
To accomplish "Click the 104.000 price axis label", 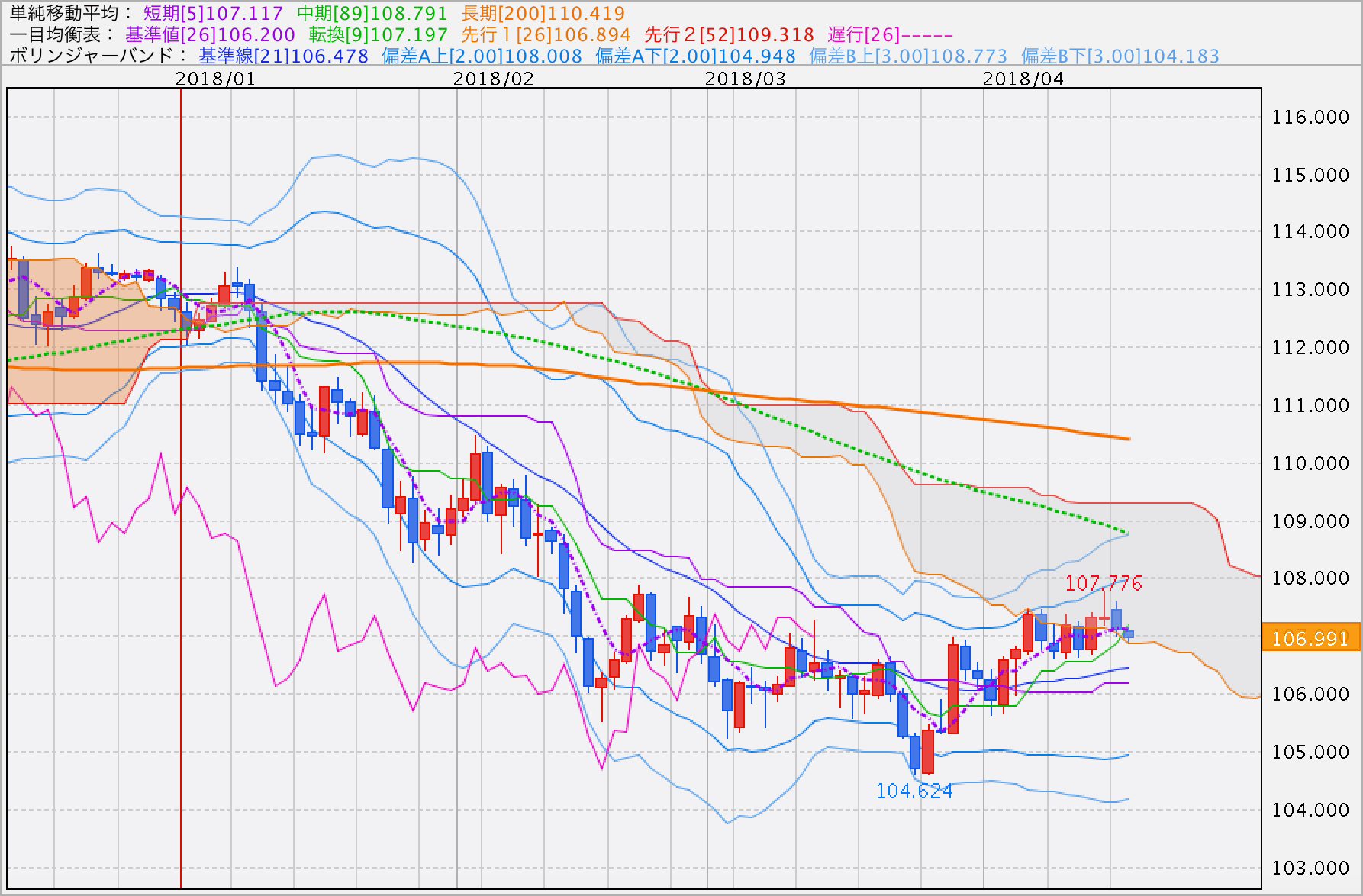I will tap(1310, 810).
